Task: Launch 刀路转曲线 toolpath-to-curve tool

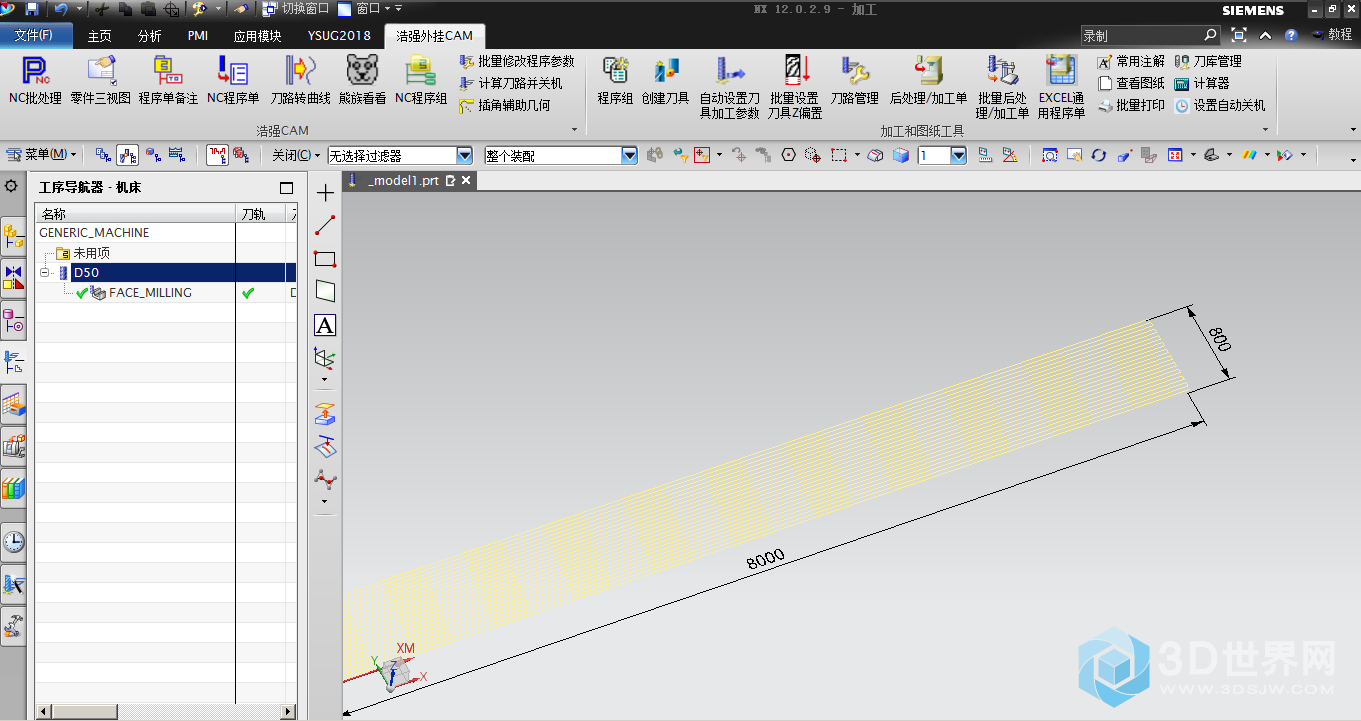Action: 300,80
